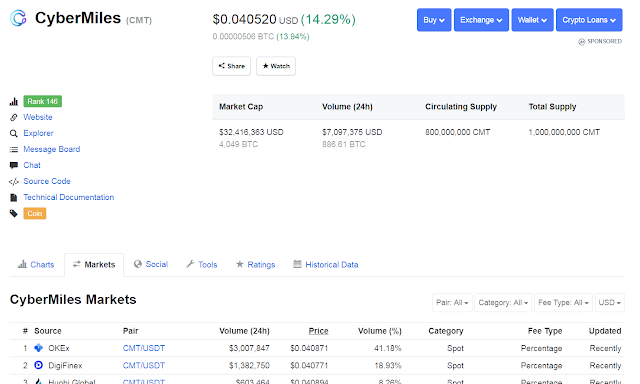Open the Source Code link
640x384 pixels.
coord(47,181)
